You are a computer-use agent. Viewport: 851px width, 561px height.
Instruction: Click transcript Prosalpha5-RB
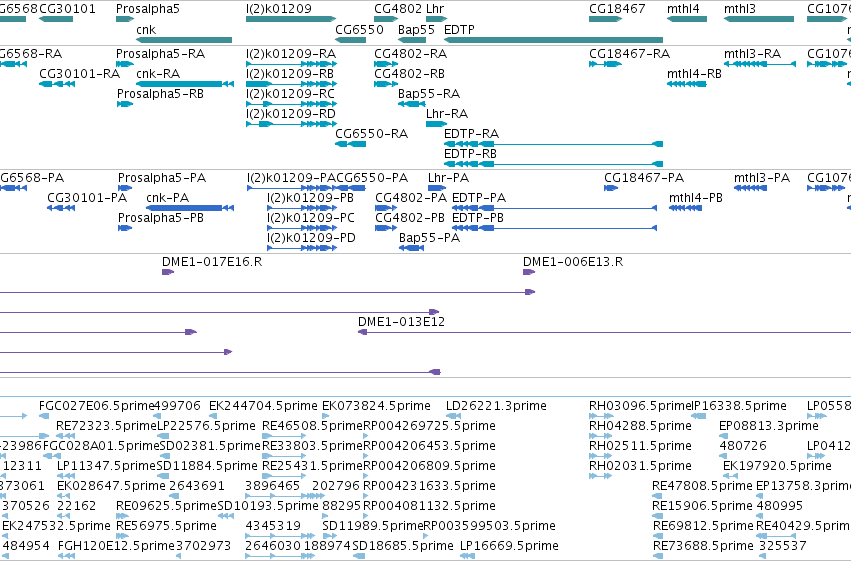(160, 94)
